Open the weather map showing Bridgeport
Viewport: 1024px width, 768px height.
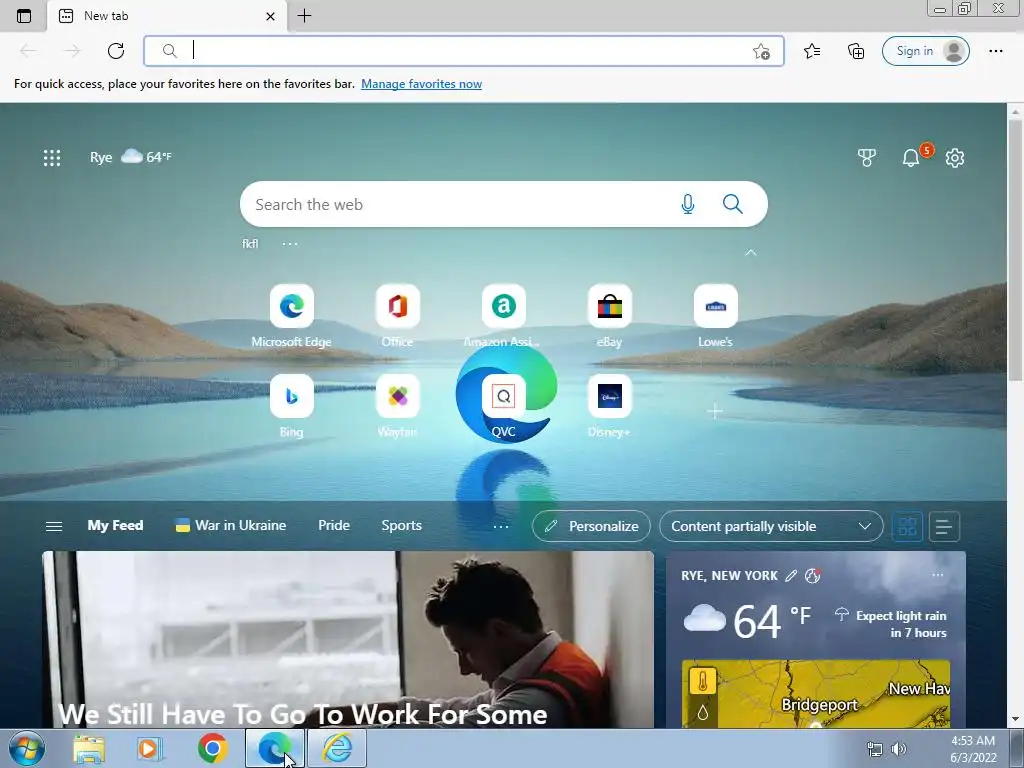pyautogui.click(x=816, y=694)
